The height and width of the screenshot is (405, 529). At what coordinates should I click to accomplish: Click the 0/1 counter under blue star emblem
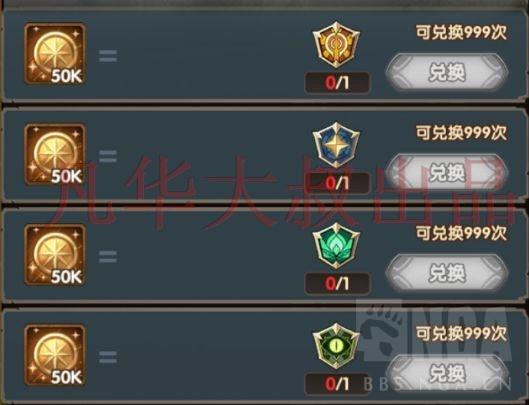pos(337,183)
